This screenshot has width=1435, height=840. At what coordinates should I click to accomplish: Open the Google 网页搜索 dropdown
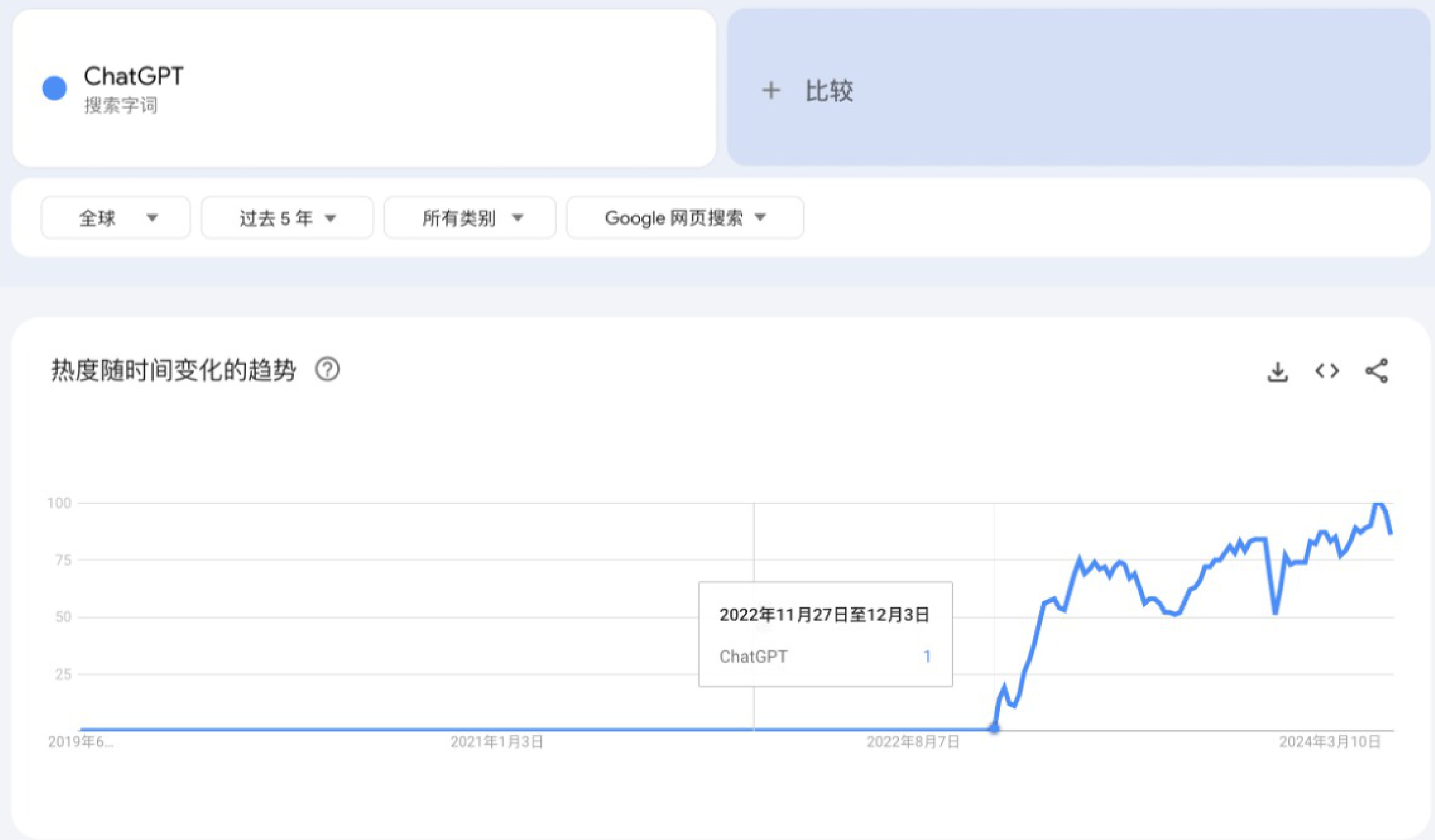685,218
